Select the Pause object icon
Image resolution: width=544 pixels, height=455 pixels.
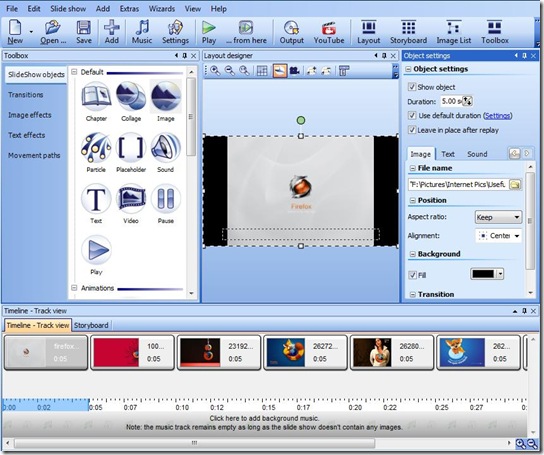click(x=166, y=199)
